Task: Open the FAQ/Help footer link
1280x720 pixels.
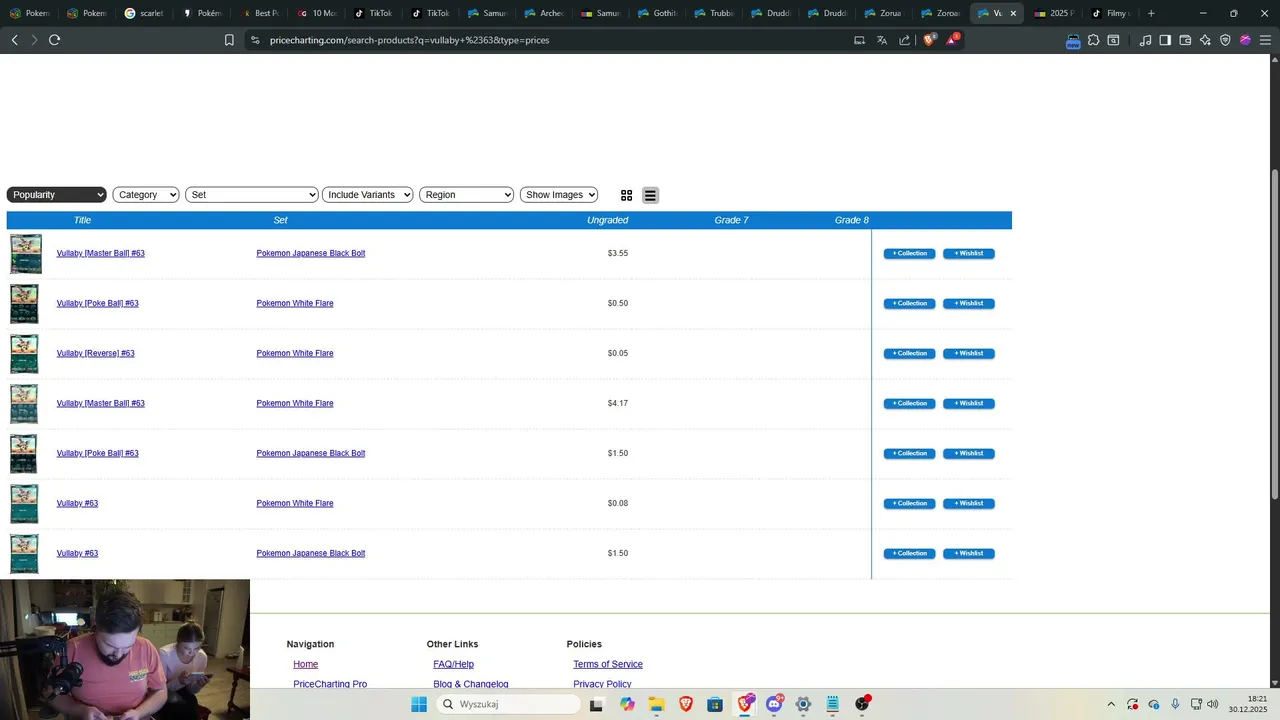Action: (x=453, y=664)
